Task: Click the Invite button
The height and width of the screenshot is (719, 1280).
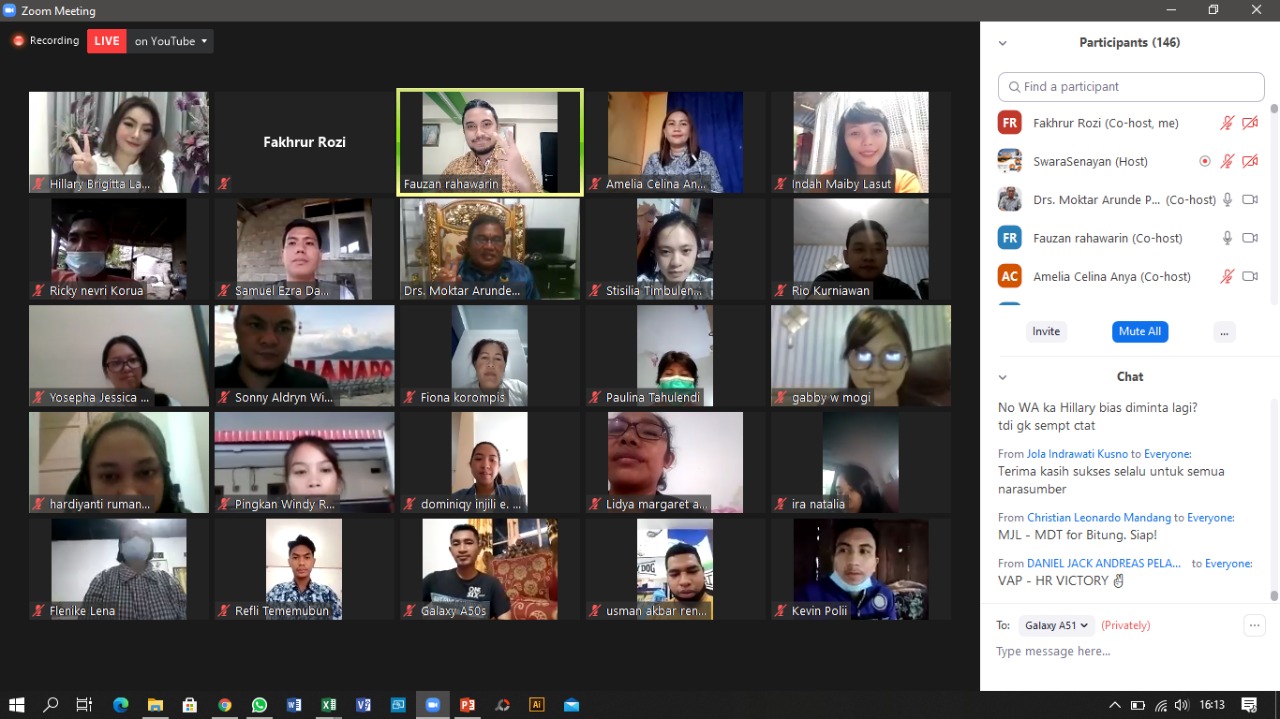Action: pos(1046,332)
